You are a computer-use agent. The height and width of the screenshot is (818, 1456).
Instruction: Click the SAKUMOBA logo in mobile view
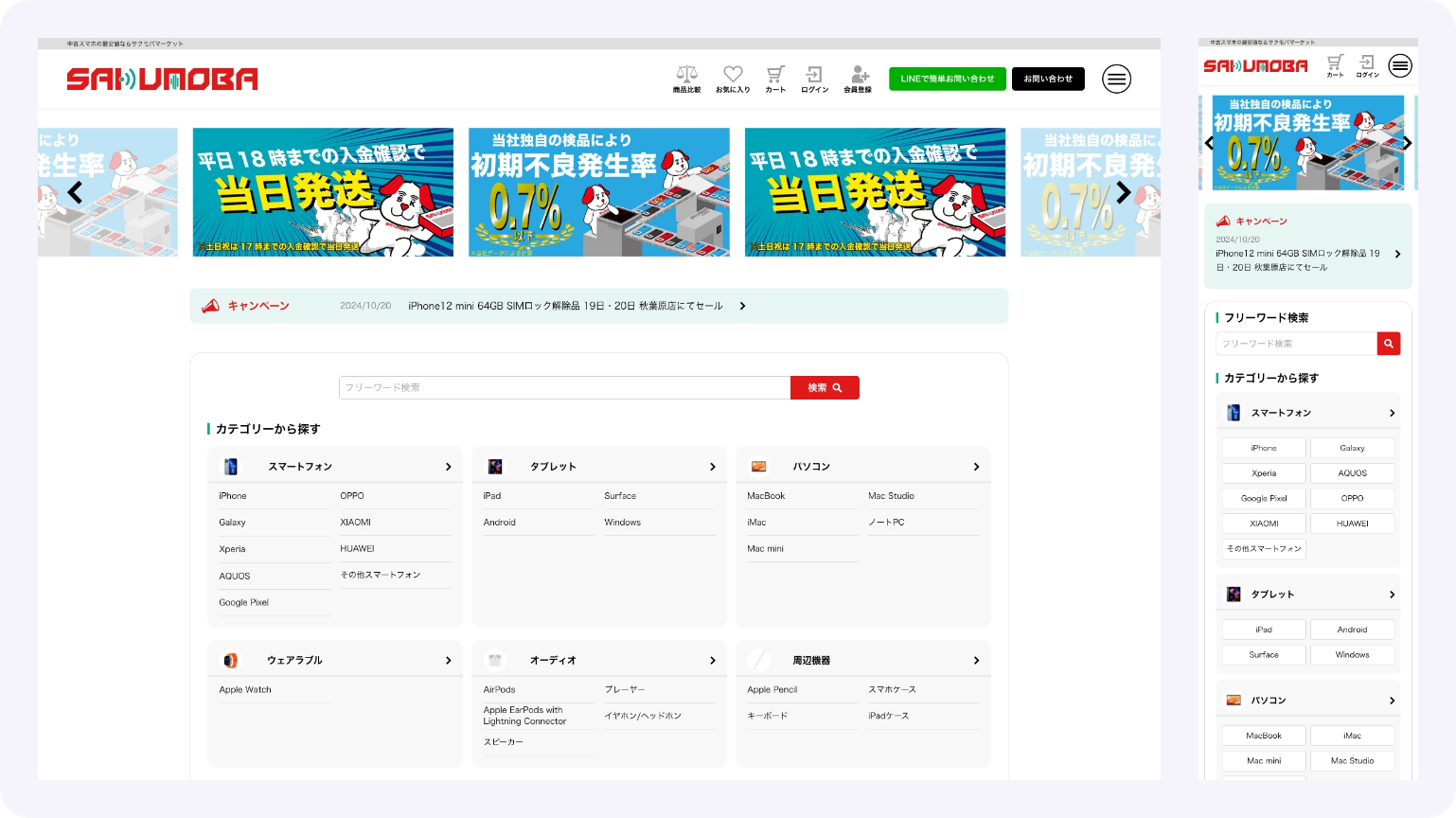[1255, 65]
